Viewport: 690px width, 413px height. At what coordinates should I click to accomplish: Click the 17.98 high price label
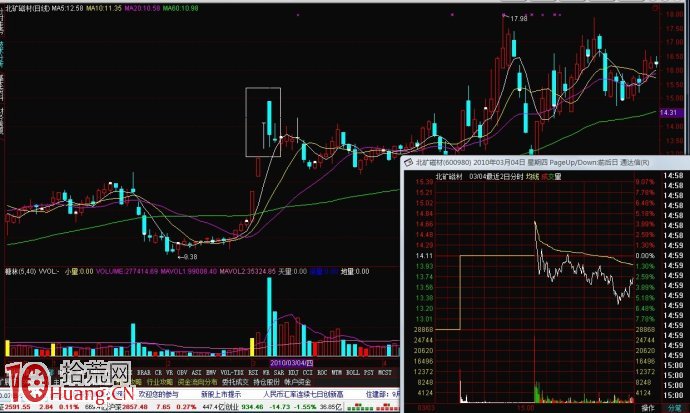[518, 18]
